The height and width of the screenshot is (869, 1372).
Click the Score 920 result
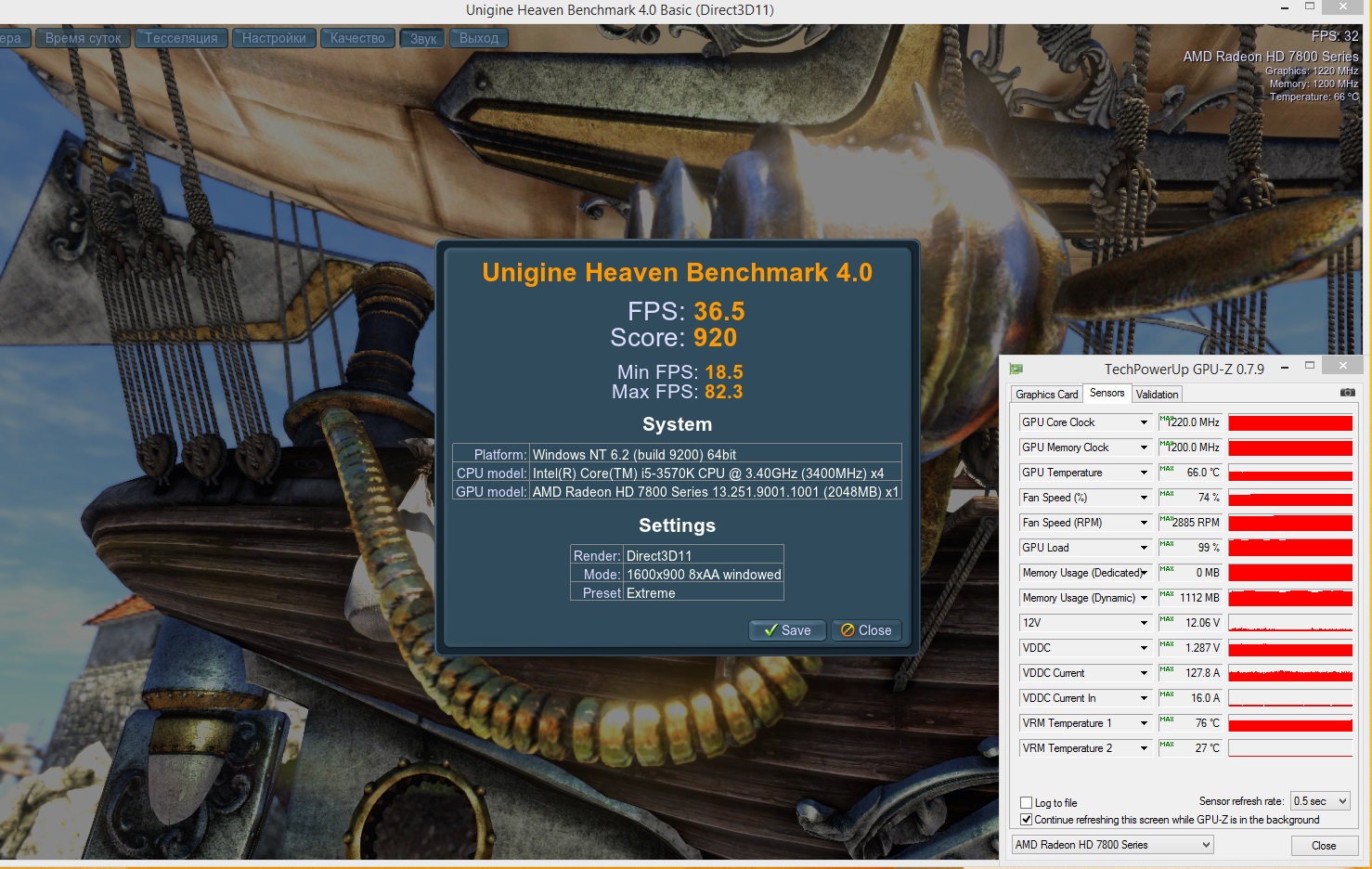(715, 338)
